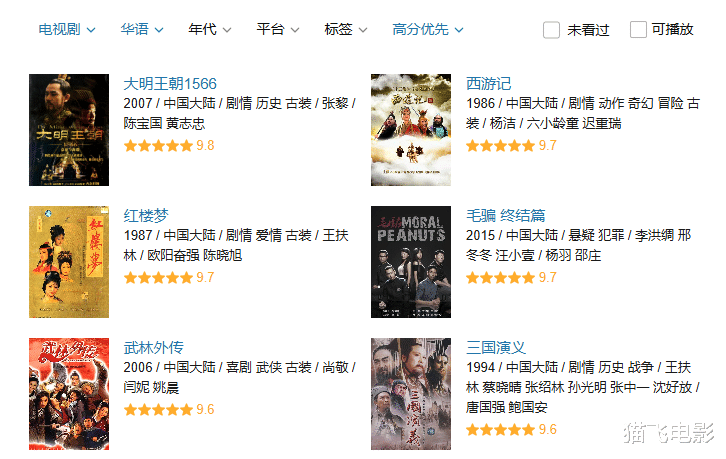
Task: Click the star rating of 三国演义
Action: point(511,430)
